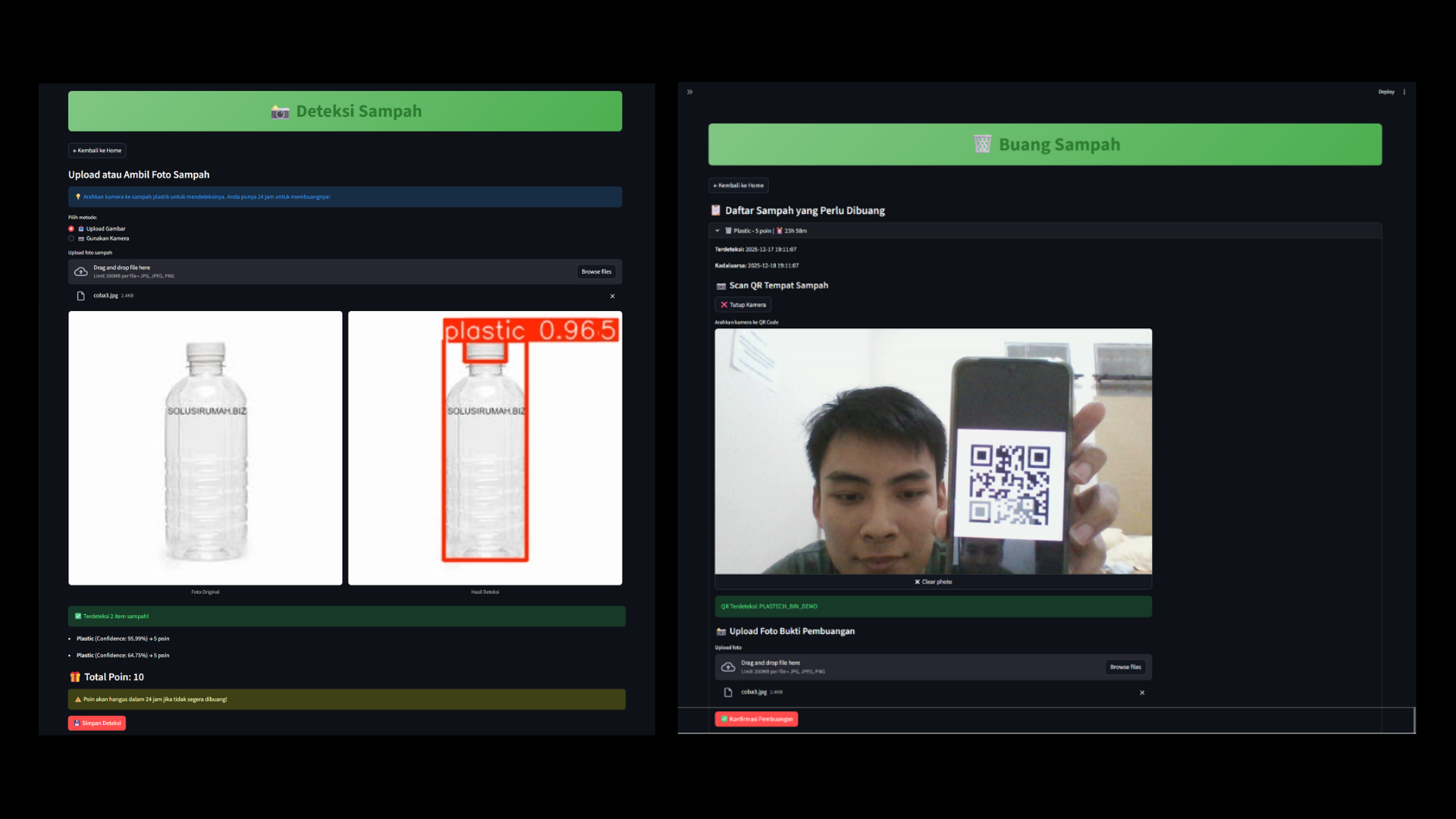The image size is (1456, 819).
Task: Open the three-dot main menu icon
Action: (x=1404, y=92)
